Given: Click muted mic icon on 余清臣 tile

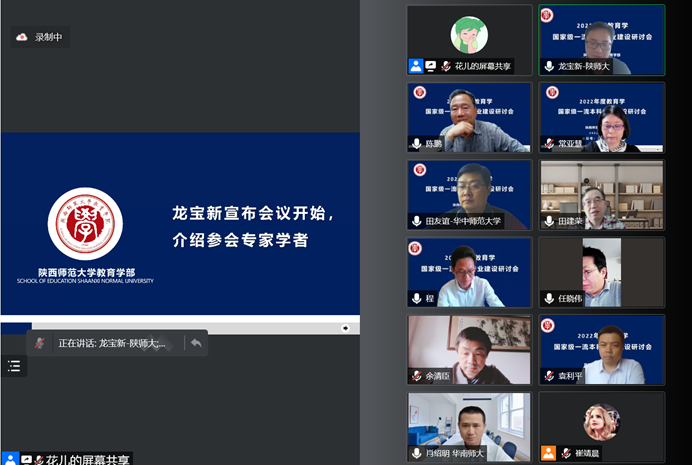Looking at the screenshot, I should [416, 376].
